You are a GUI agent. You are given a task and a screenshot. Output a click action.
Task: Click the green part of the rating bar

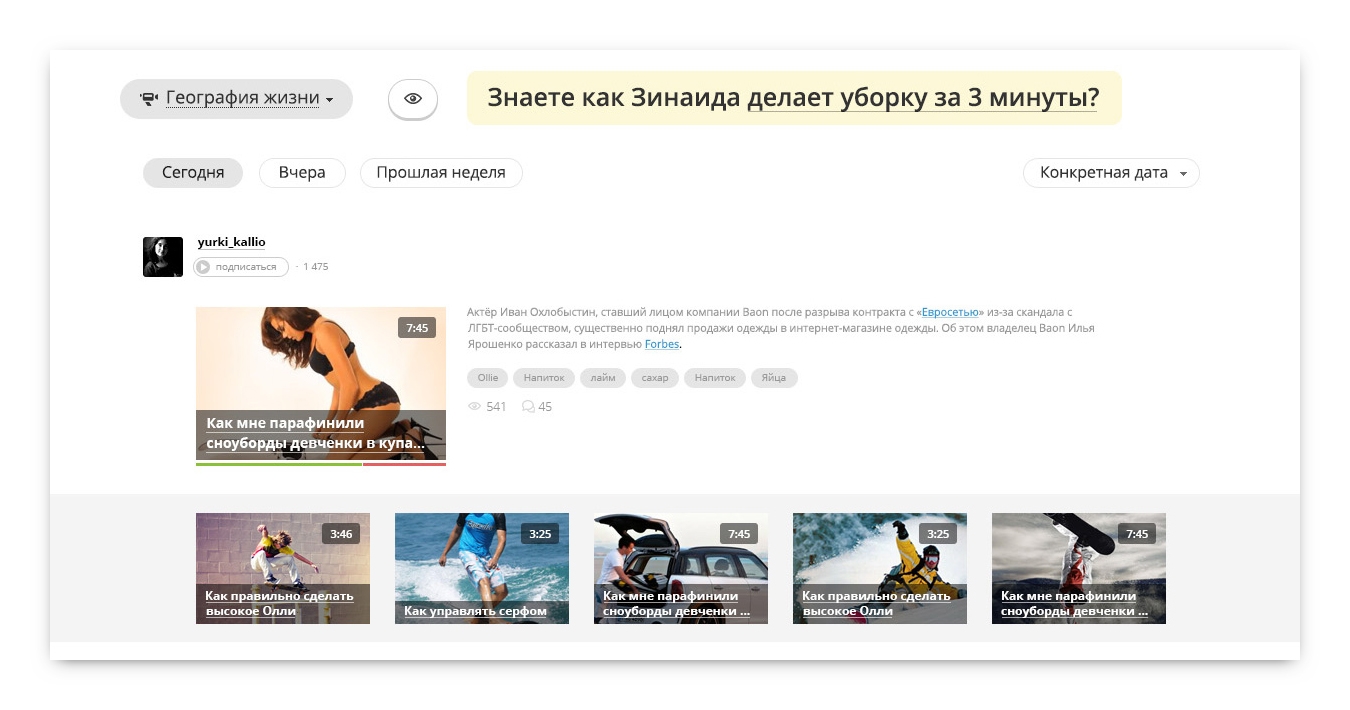point(279,464)
